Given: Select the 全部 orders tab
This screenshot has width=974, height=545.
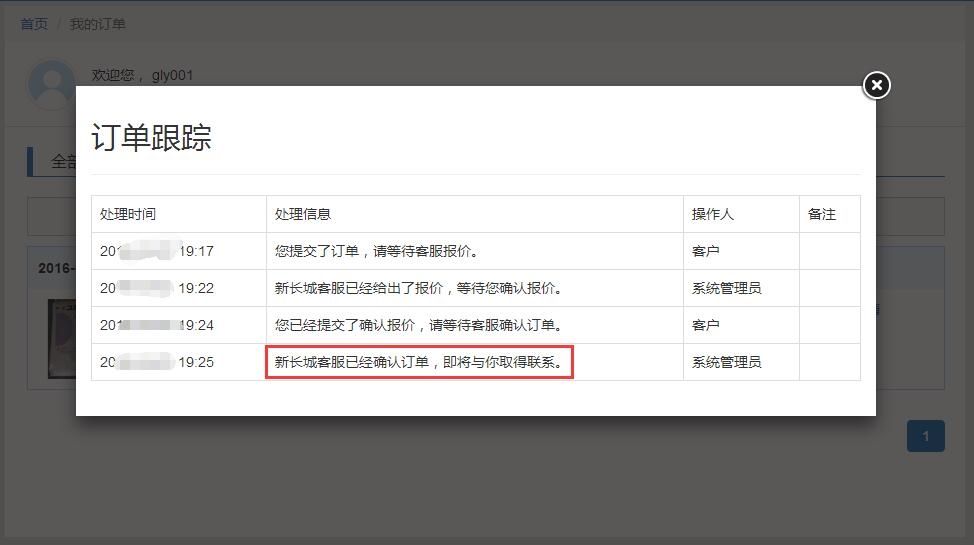Looking at the screenshot, I should pyautogui.click(x=62, y=161).
